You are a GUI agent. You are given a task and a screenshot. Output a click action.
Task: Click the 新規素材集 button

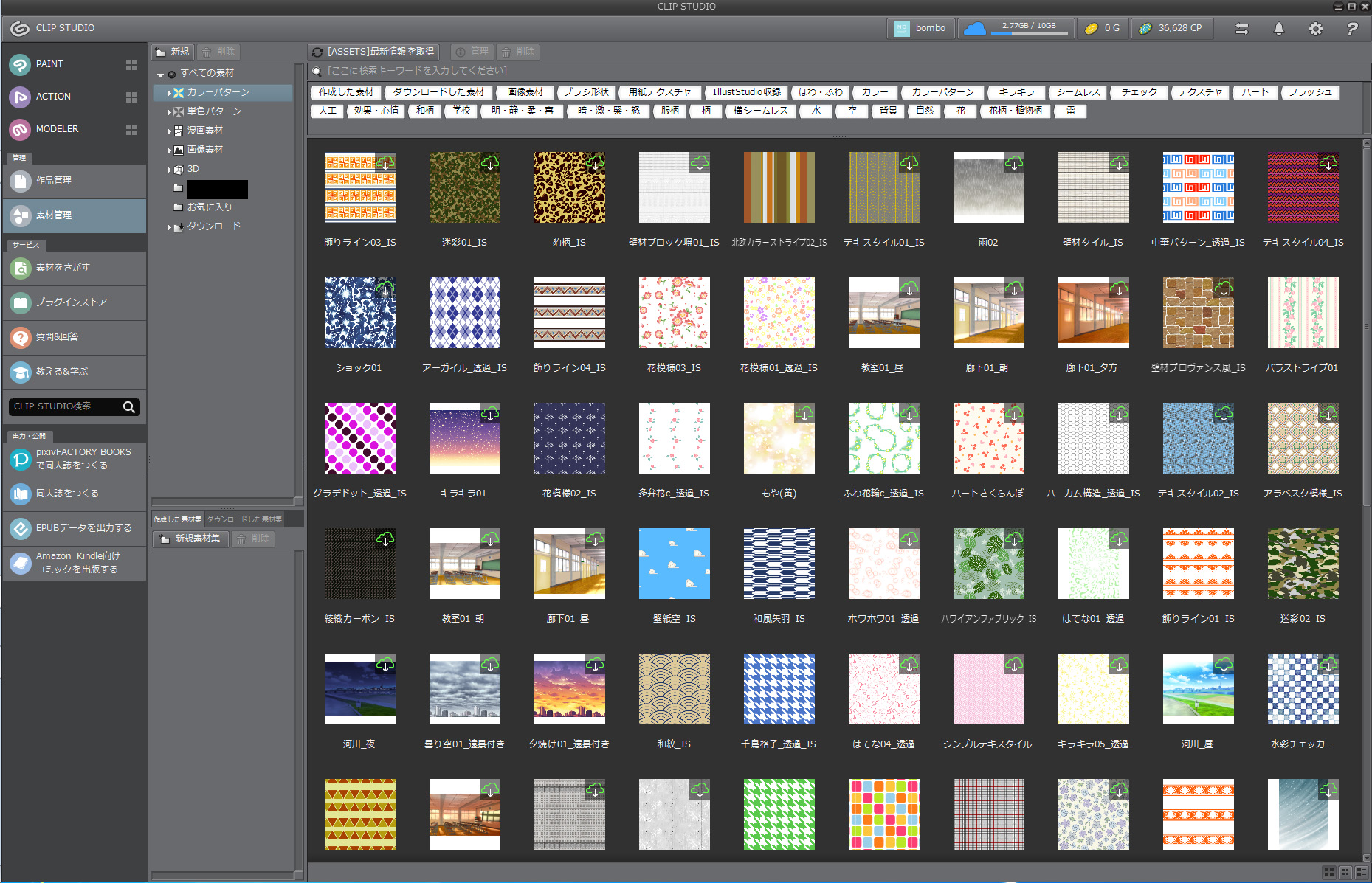click(190, 539)
